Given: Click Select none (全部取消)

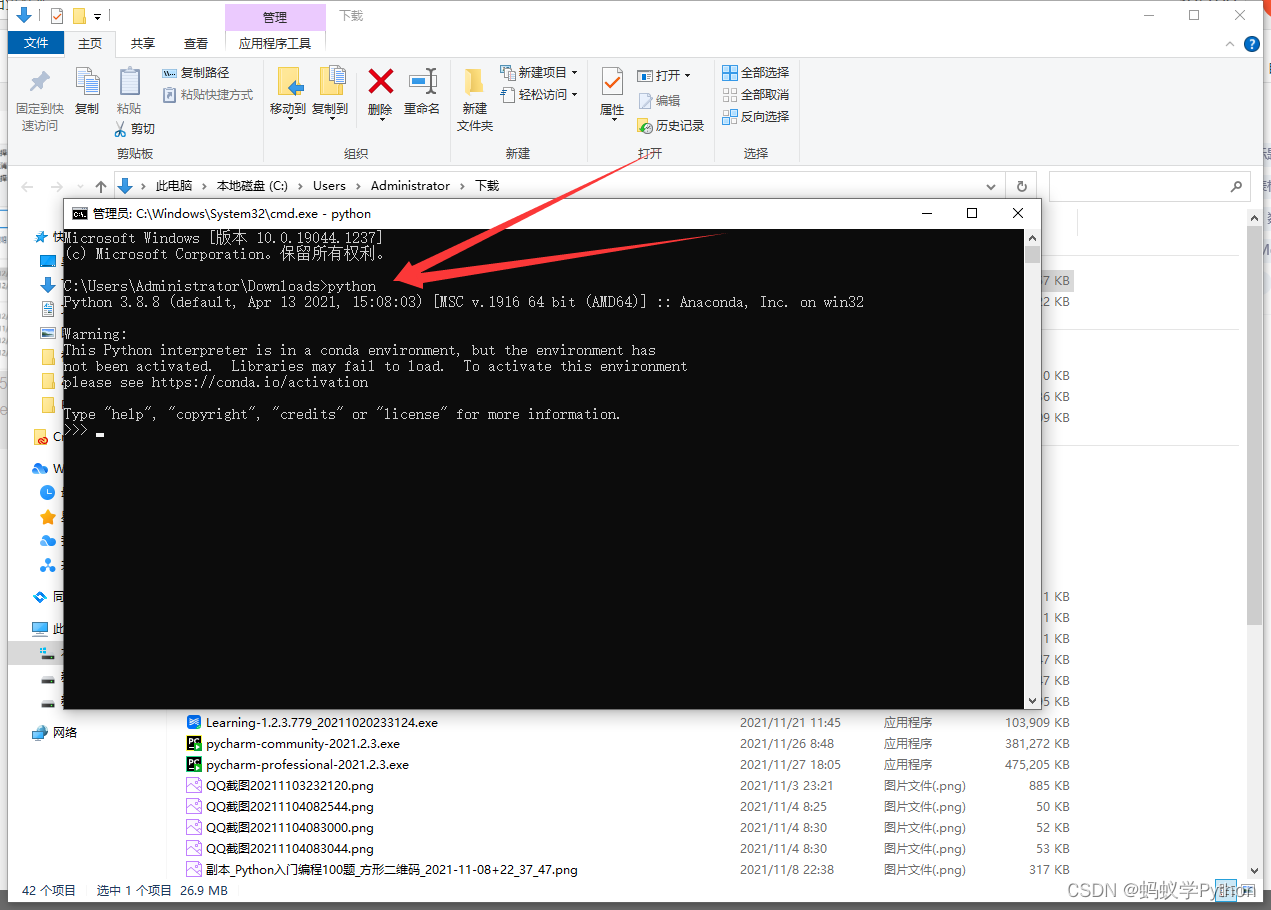Looking at the screenshot, I should tap(756, 95).
